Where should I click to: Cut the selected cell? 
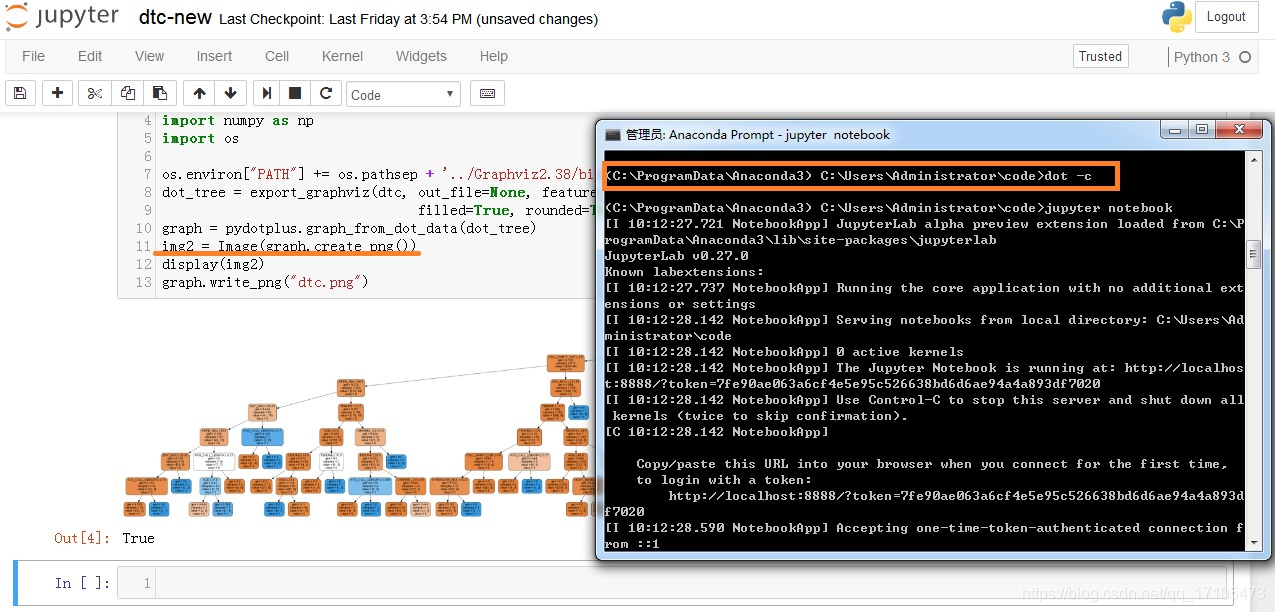point(92,93)
